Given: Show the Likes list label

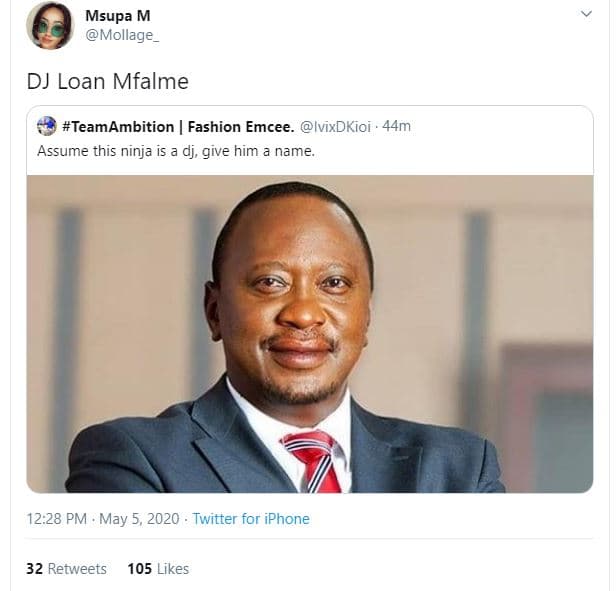Looking at the screenshot, I should coord(173,569).
